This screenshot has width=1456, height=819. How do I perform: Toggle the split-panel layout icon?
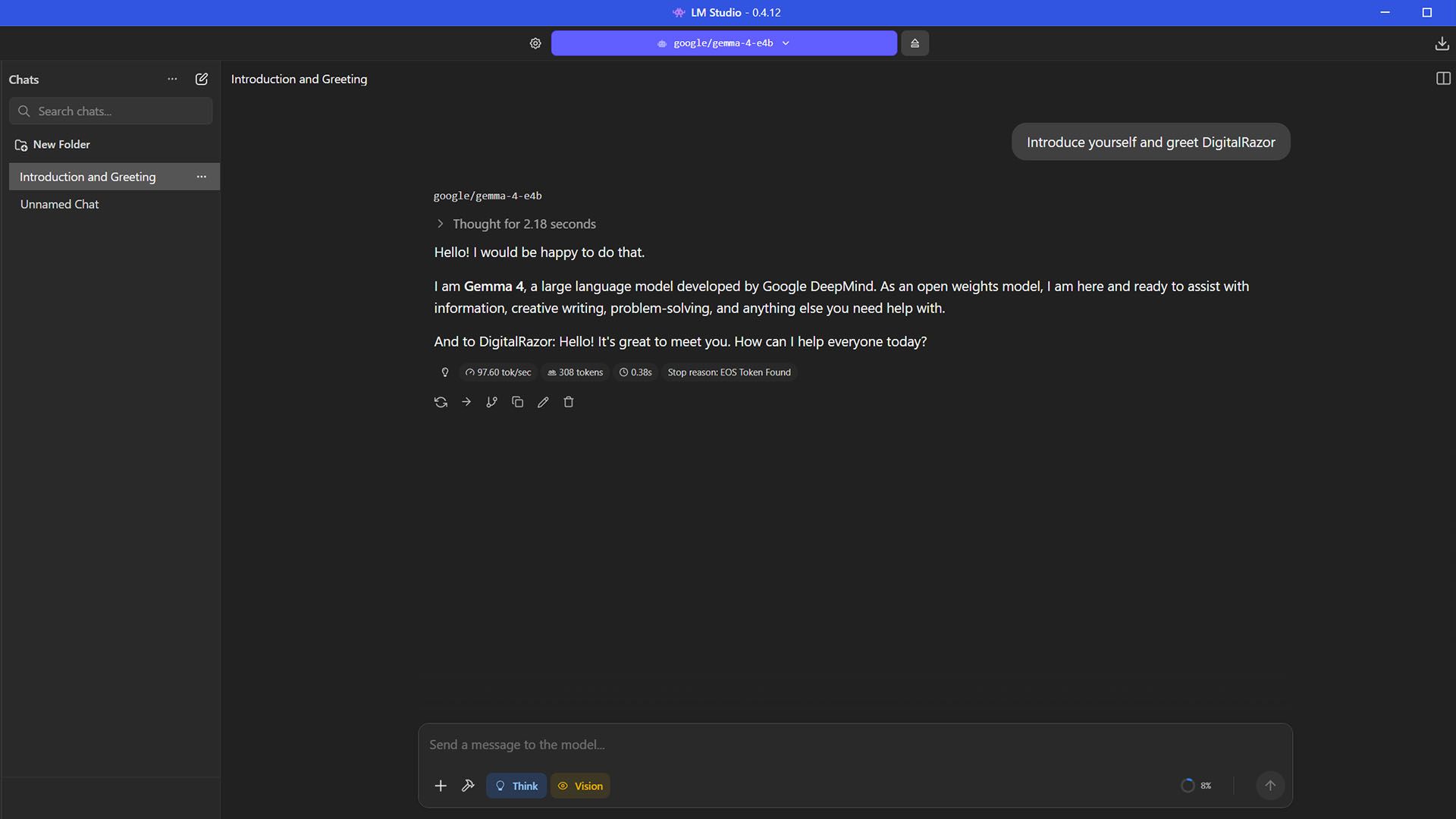(1443, 78)
